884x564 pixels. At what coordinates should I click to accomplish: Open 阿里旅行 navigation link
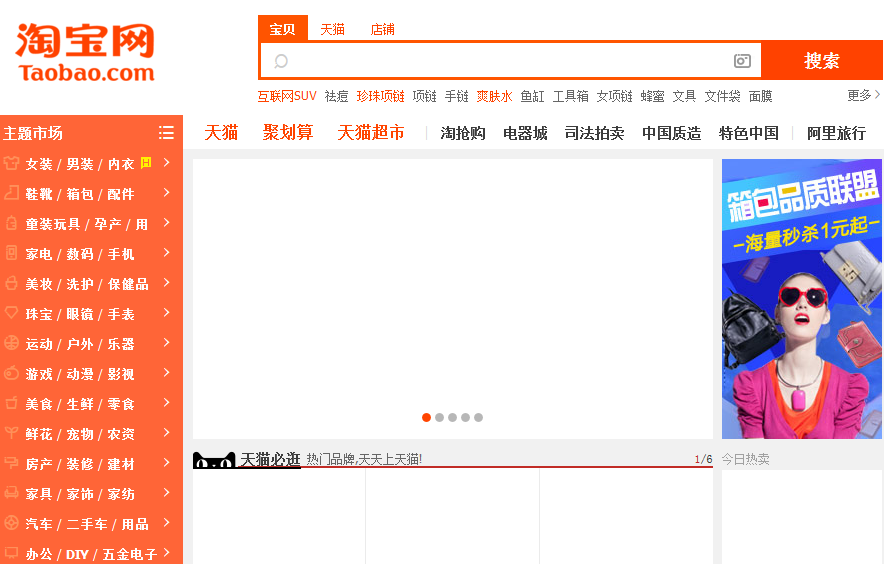836,133
